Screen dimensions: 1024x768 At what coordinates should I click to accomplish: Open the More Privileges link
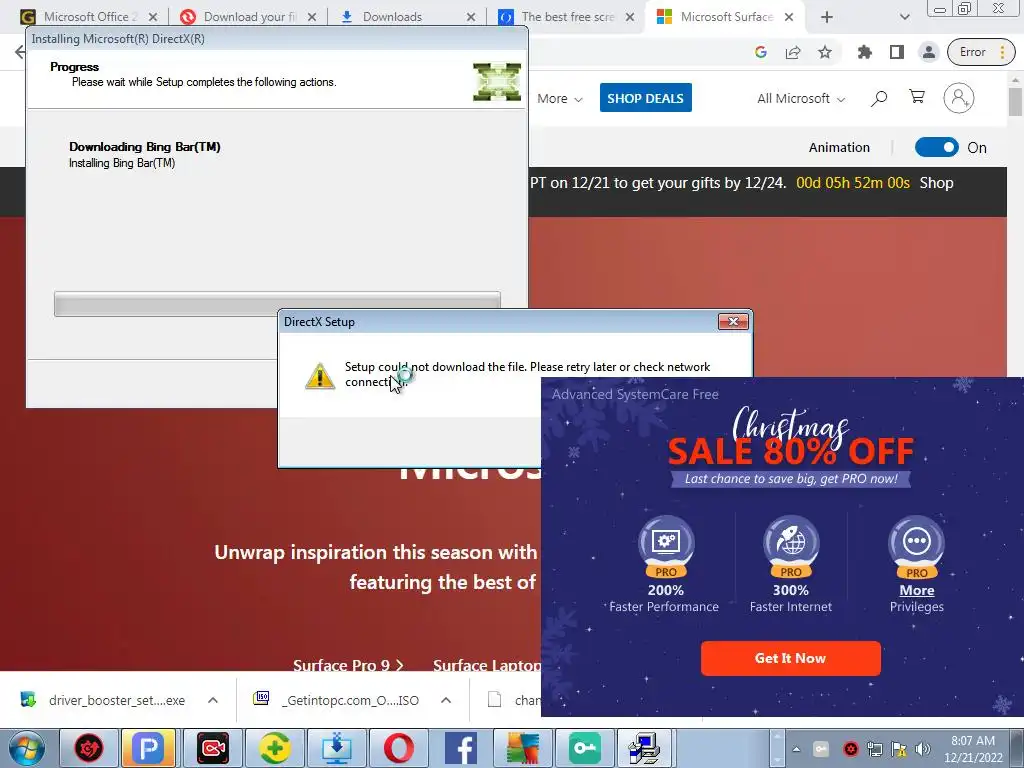click(916, 590)
